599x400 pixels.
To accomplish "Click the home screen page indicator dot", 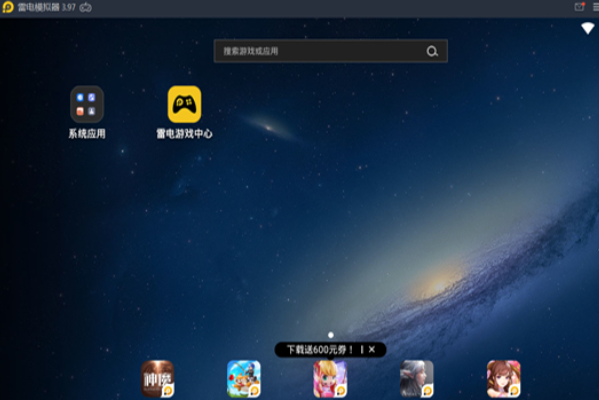I will (x=331, y=335).
